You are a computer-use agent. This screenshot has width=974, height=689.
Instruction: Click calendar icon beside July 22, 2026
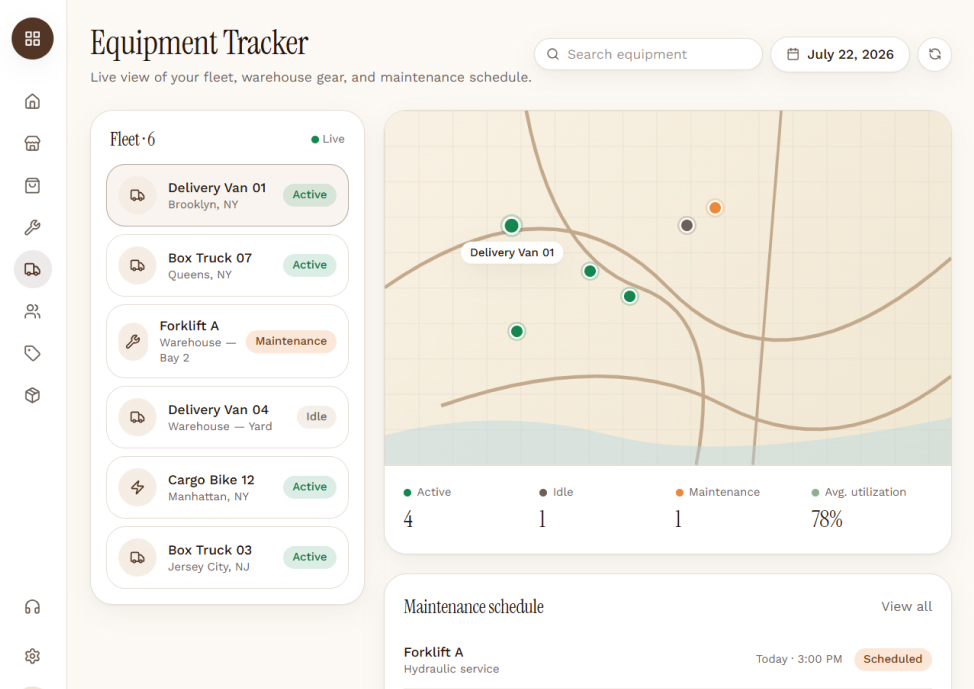793,54
